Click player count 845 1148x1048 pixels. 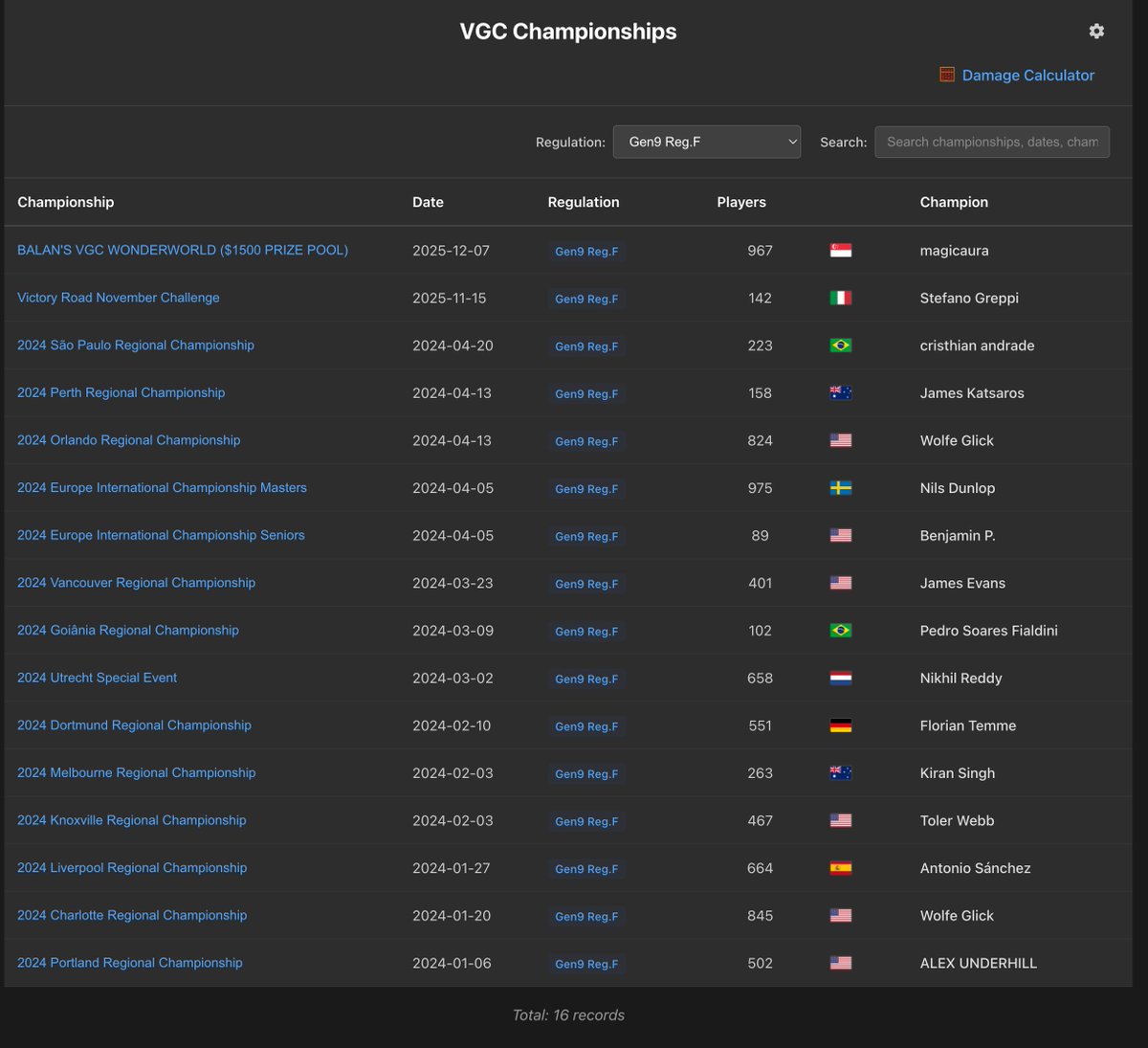[760, 915]
